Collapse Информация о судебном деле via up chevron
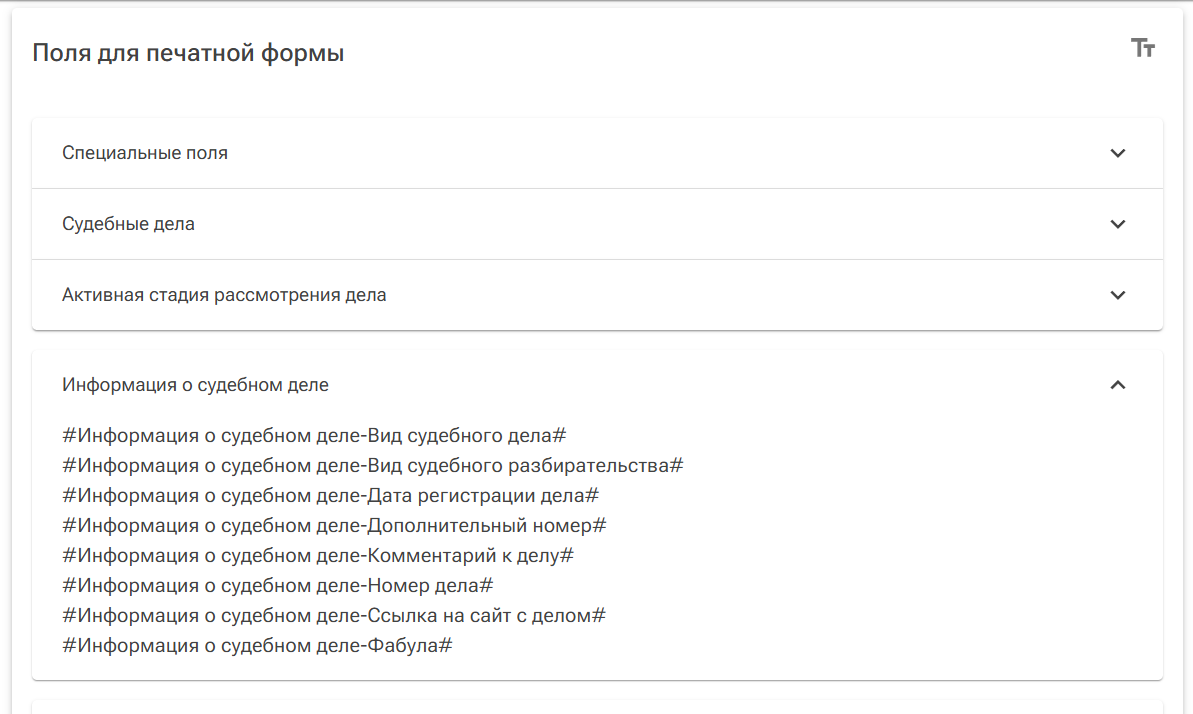This screenshot has width=1193, height=714. (x=1118, y=385)
